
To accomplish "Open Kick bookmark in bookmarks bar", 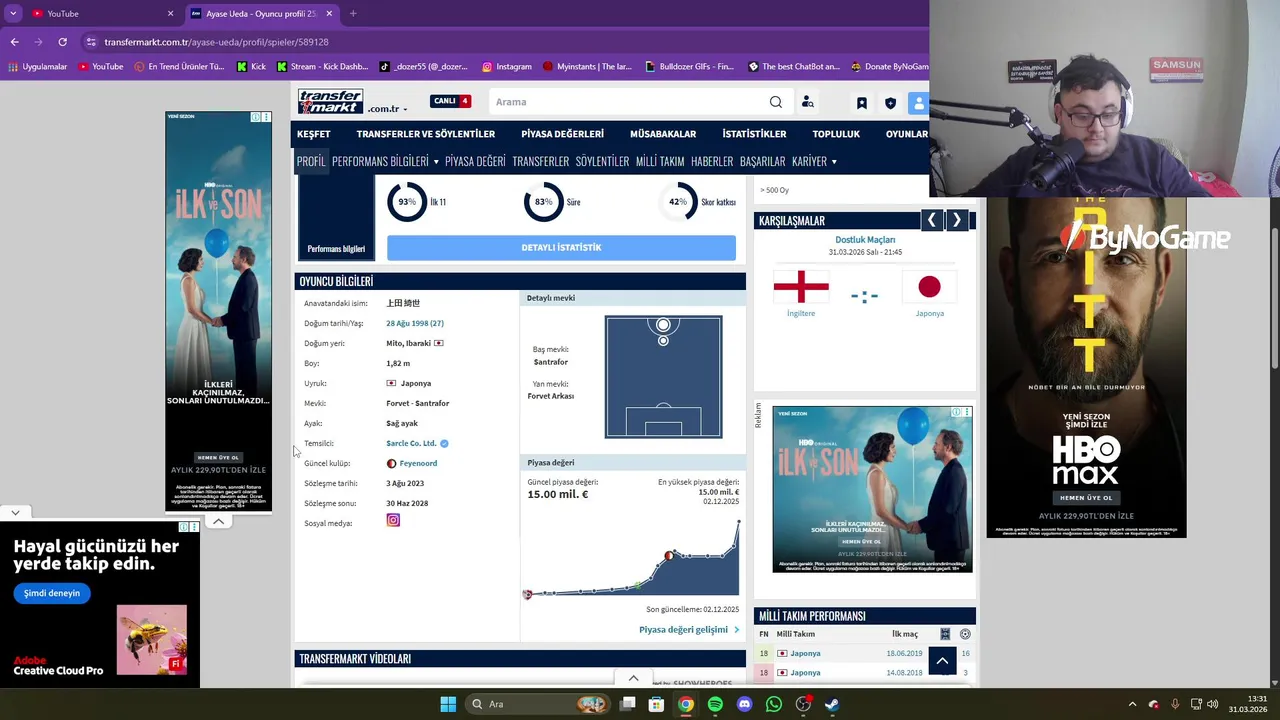I will (x=251, y=67).
